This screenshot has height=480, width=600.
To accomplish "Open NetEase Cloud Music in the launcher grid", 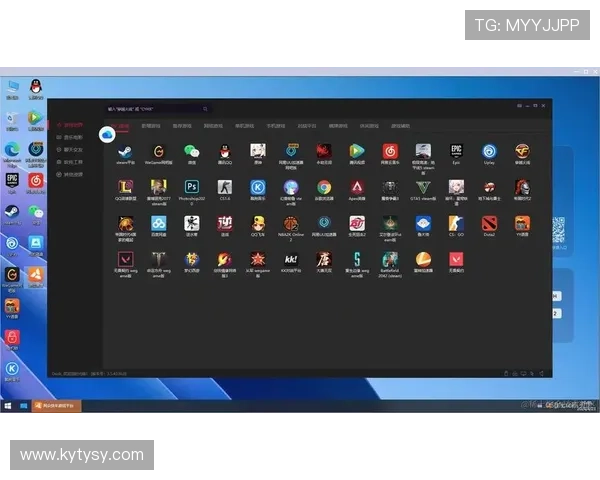I will (390, 152).
